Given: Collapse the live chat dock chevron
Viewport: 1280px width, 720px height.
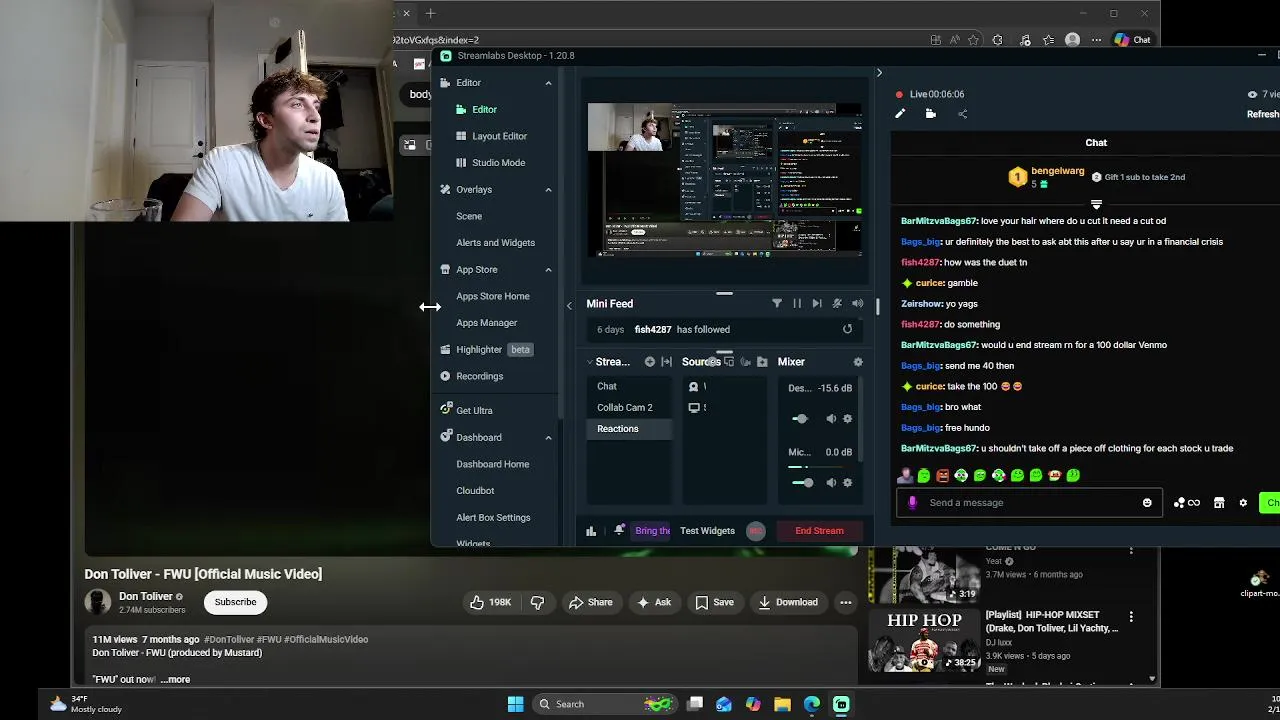Looking at the screenshot, I should tap(879, 73).
